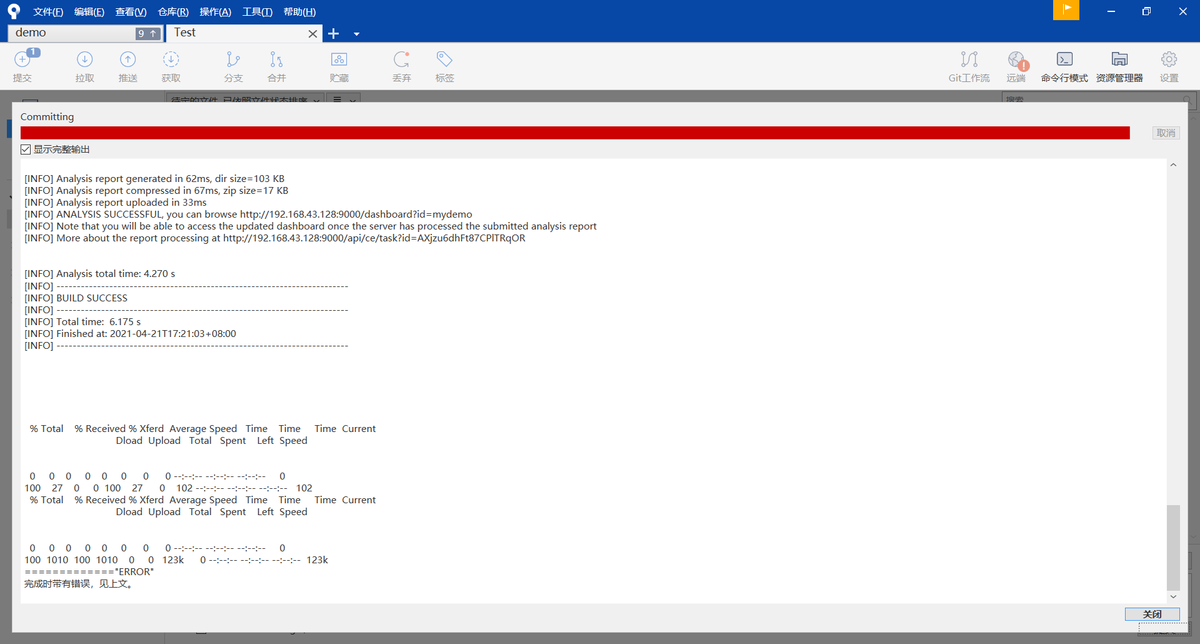The image size is (1200, 644).
Task: Click the output scrollbar down arrow
Action: tap(1173, 596)
